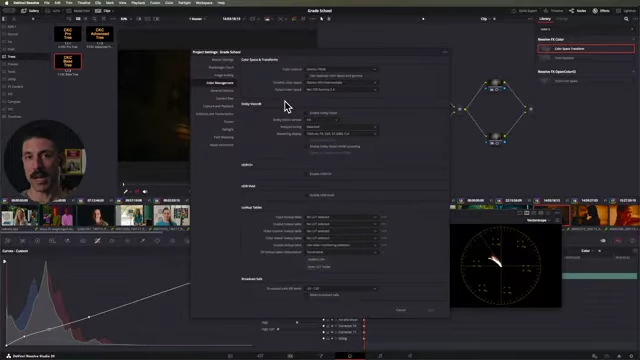Open the Timeline color space dropdown
This screenshot has height=360, width=640.
pyautogui.click(x=341, y=82)
